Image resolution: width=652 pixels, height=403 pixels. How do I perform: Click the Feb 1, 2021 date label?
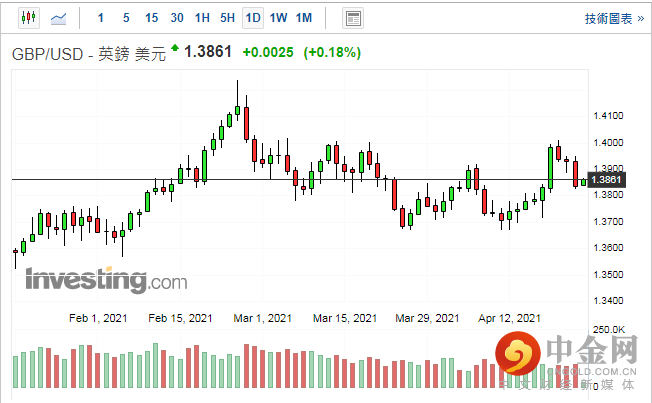[98, 318]
